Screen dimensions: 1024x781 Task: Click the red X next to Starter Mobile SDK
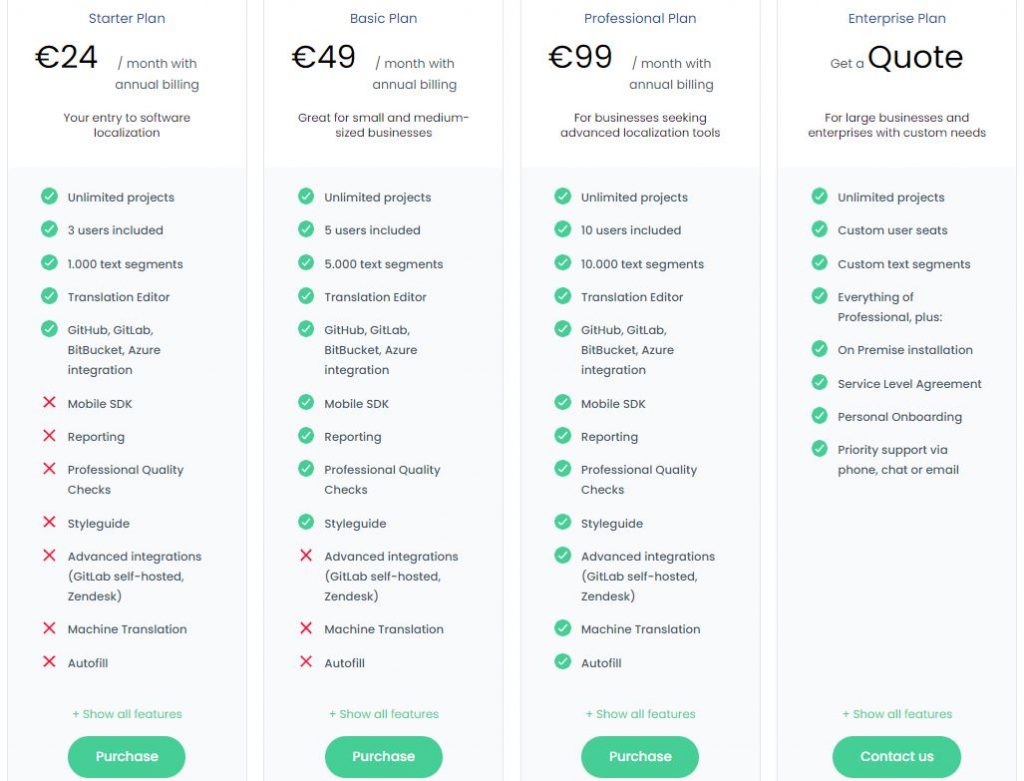[49, 402]
